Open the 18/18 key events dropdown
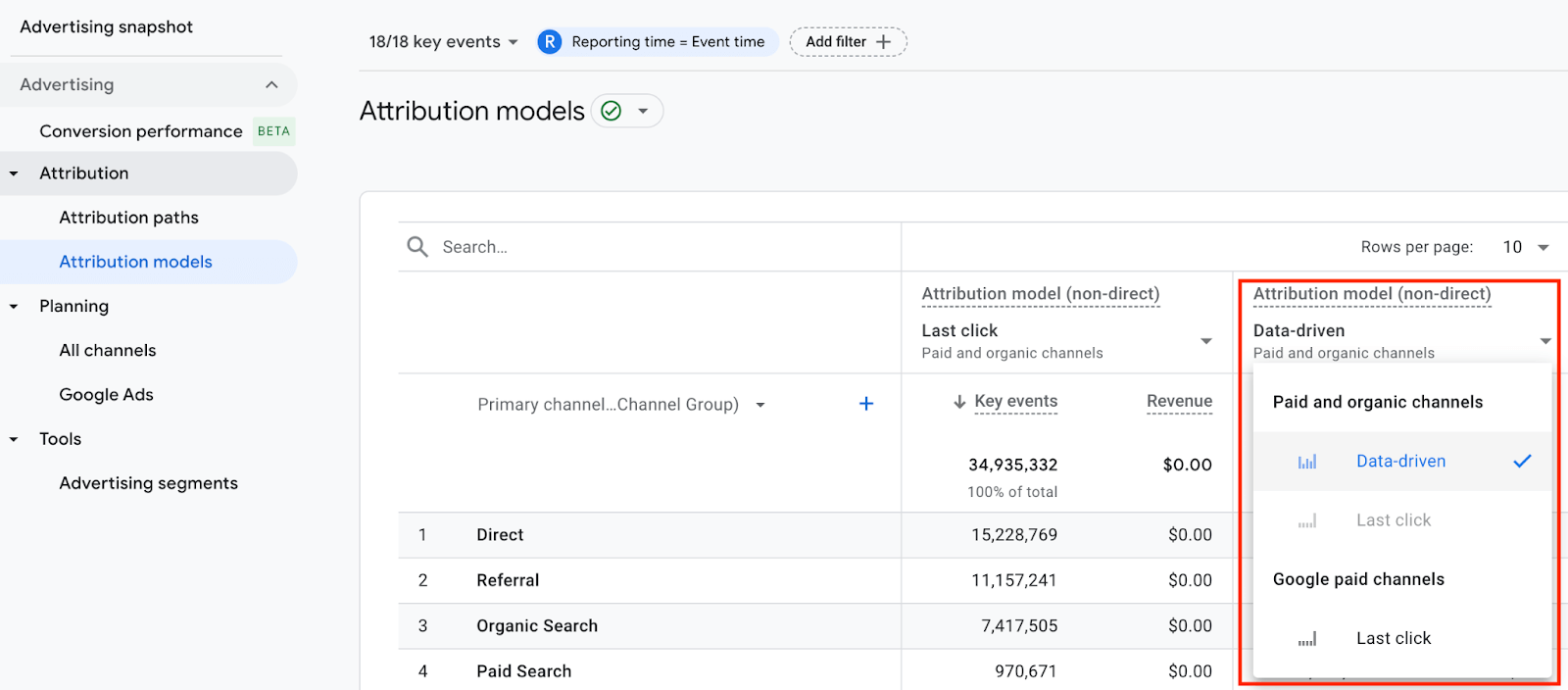 click(x=443, y=42)
